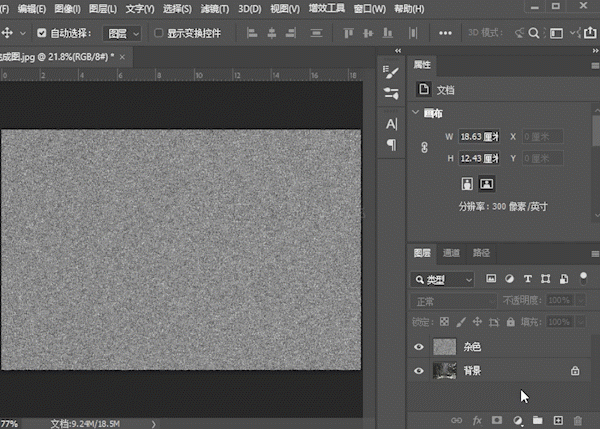This screenshot has height=429, width=600.
Task: Align vertical centers icon
Action: coord(368,33)
